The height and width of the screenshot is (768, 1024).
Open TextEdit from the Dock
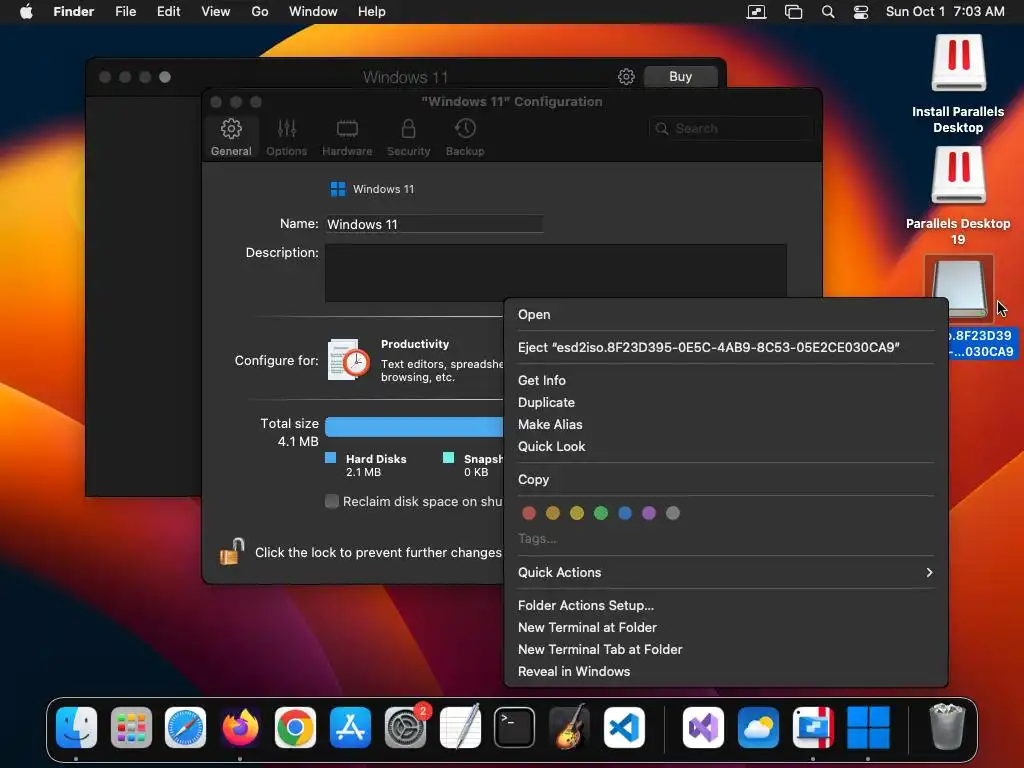[x=460, y=727]
